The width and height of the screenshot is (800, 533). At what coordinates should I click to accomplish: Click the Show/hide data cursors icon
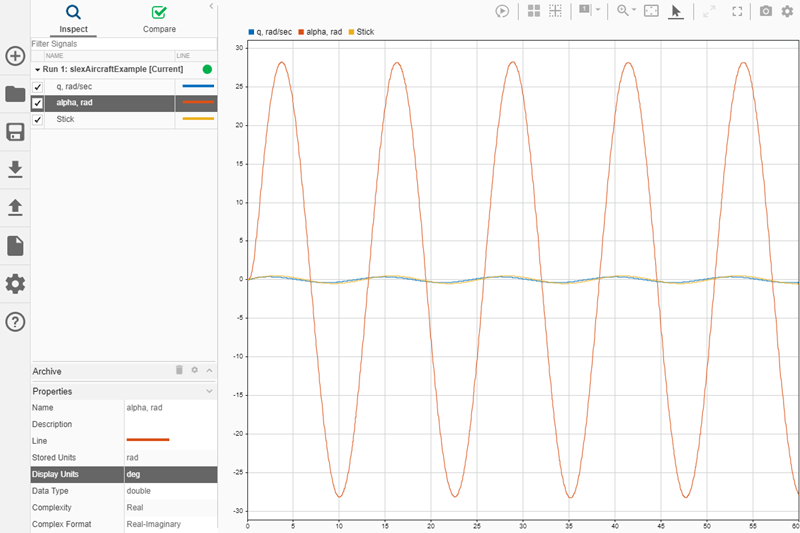pos(585,10)
